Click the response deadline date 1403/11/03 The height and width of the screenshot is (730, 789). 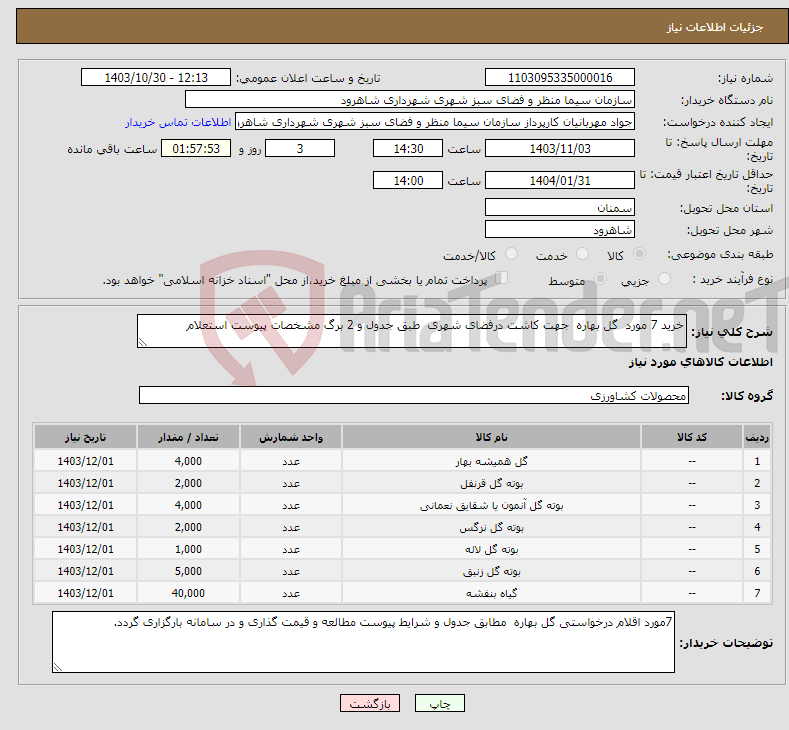pyautogui.click(x=560, y=148)
